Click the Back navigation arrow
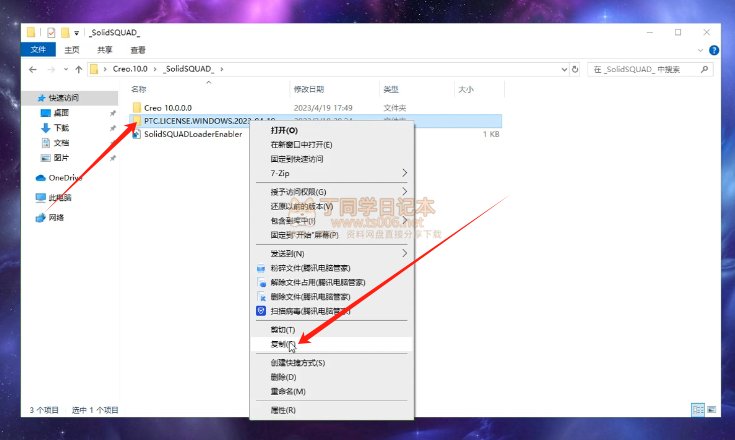The height and width of the screenshot is (440, 735). (x=32, y=69)
